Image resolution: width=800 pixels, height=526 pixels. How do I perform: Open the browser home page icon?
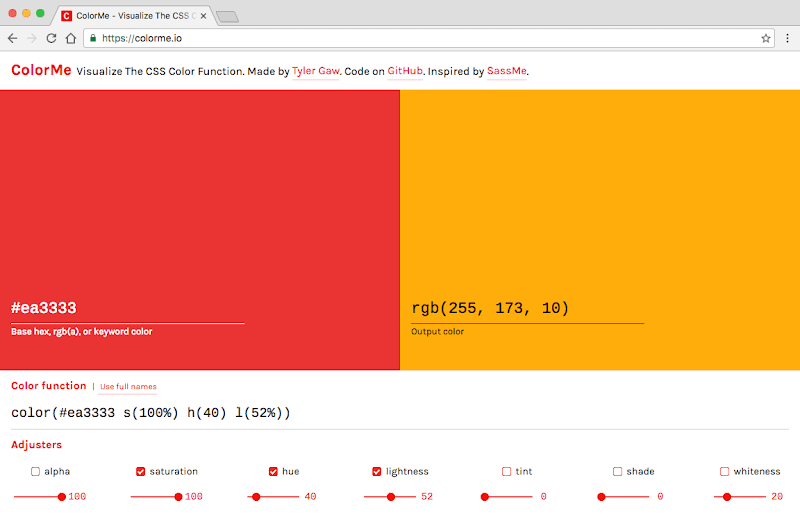point(70,38)
